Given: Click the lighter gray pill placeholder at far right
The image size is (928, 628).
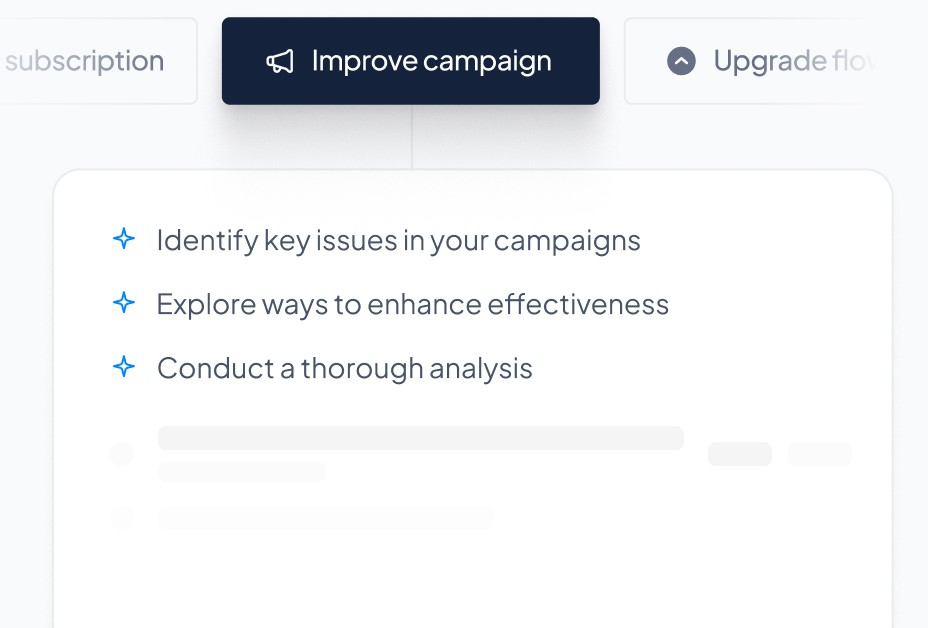Looking at the screenshot, I should click(820, 454).
